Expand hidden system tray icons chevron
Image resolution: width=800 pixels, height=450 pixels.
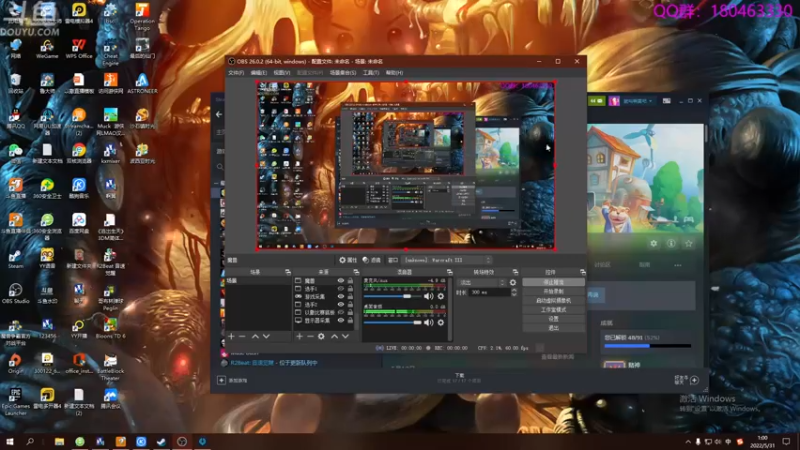688,442
